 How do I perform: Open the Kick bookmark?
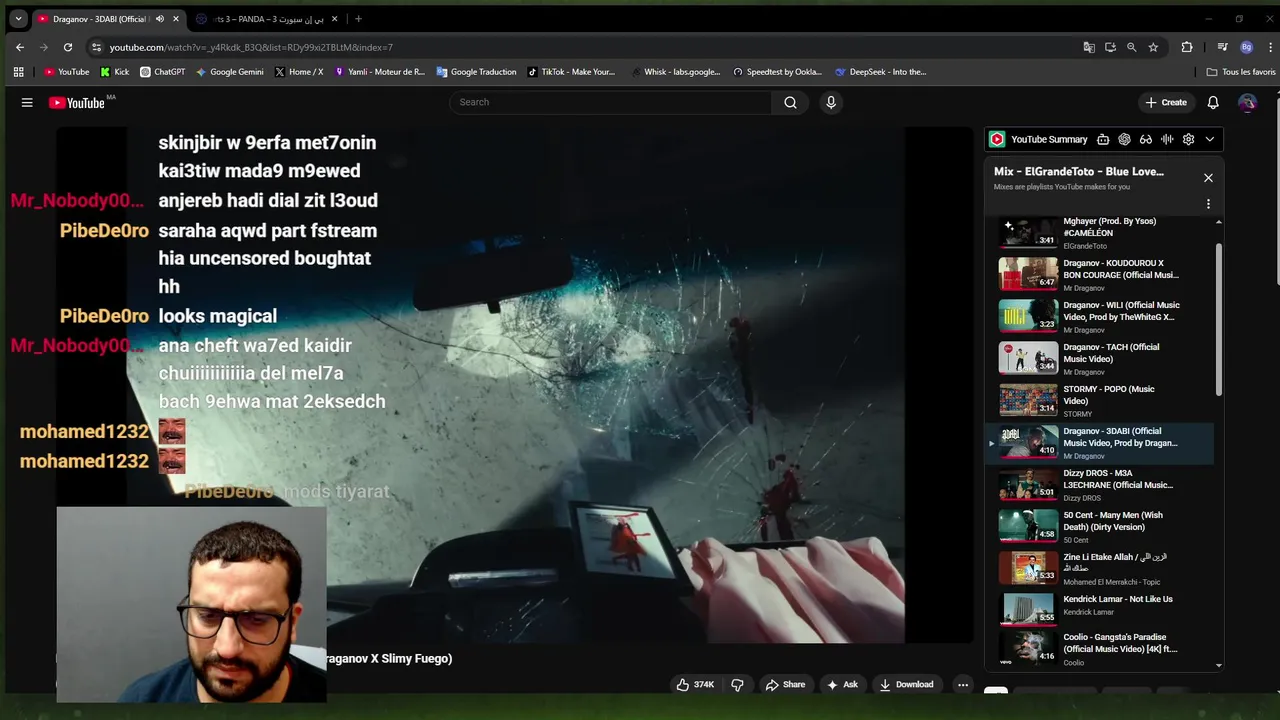[x=114, y=72]
